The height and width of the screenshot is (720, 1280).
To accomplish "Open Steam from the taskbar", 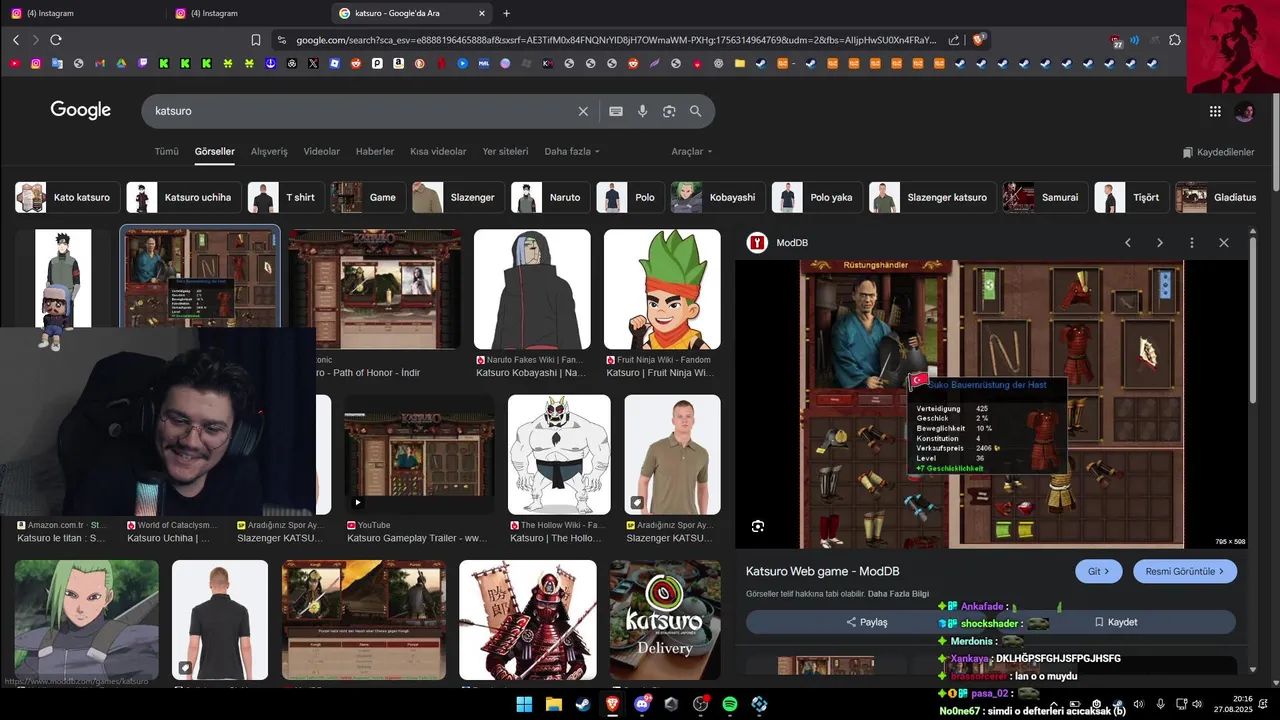I will 583,704.
